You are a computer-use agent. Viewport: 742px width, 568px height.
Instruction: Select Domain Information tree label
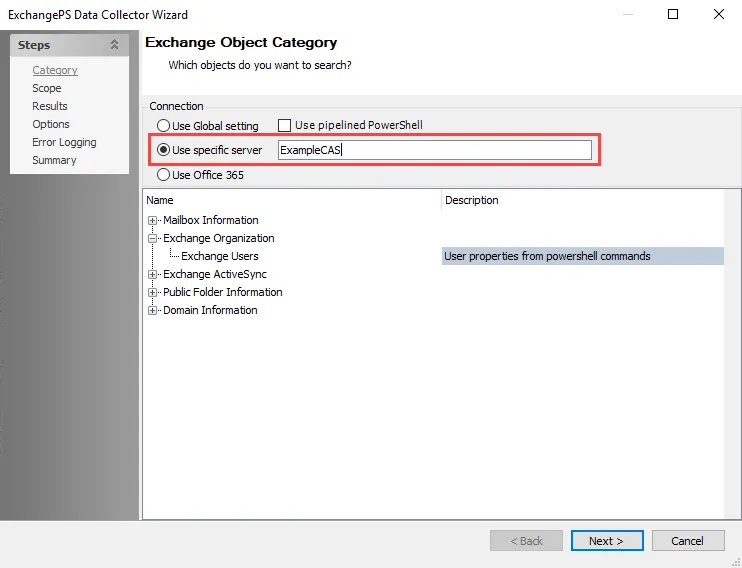coord(210,310)
